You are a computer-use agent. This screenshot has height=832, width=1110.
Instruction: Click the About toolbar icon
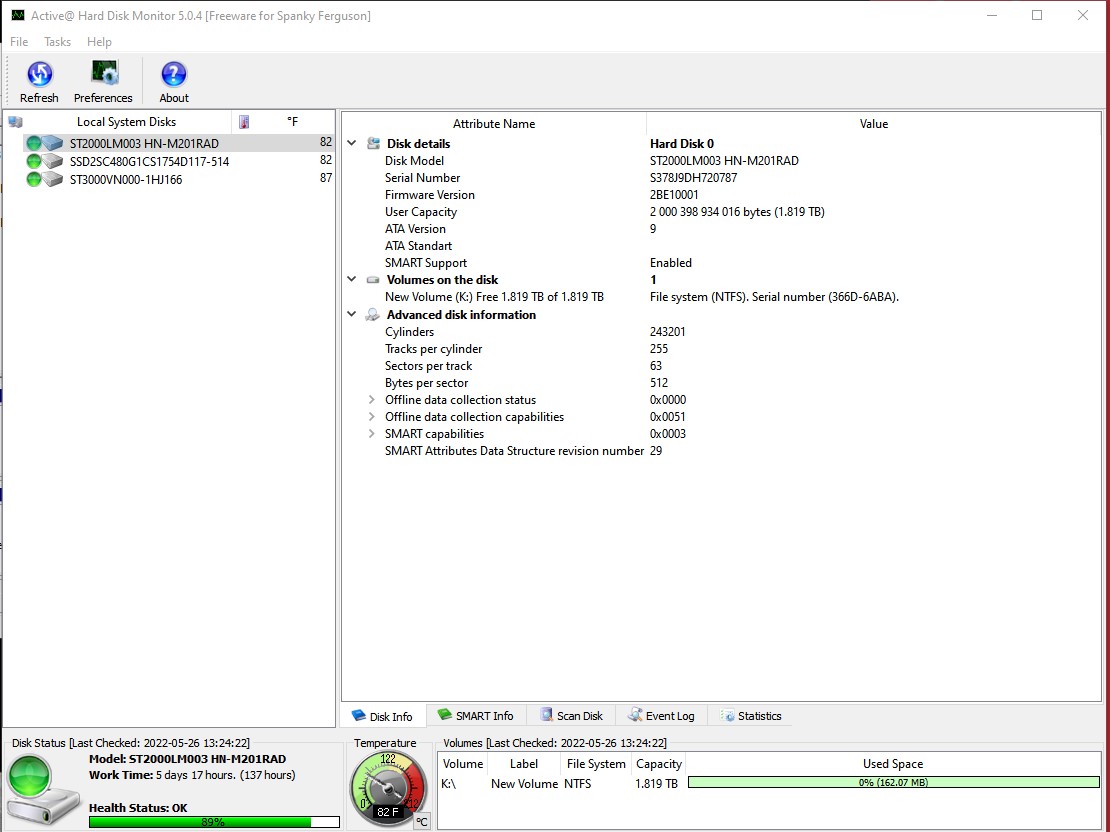[172, 75]
